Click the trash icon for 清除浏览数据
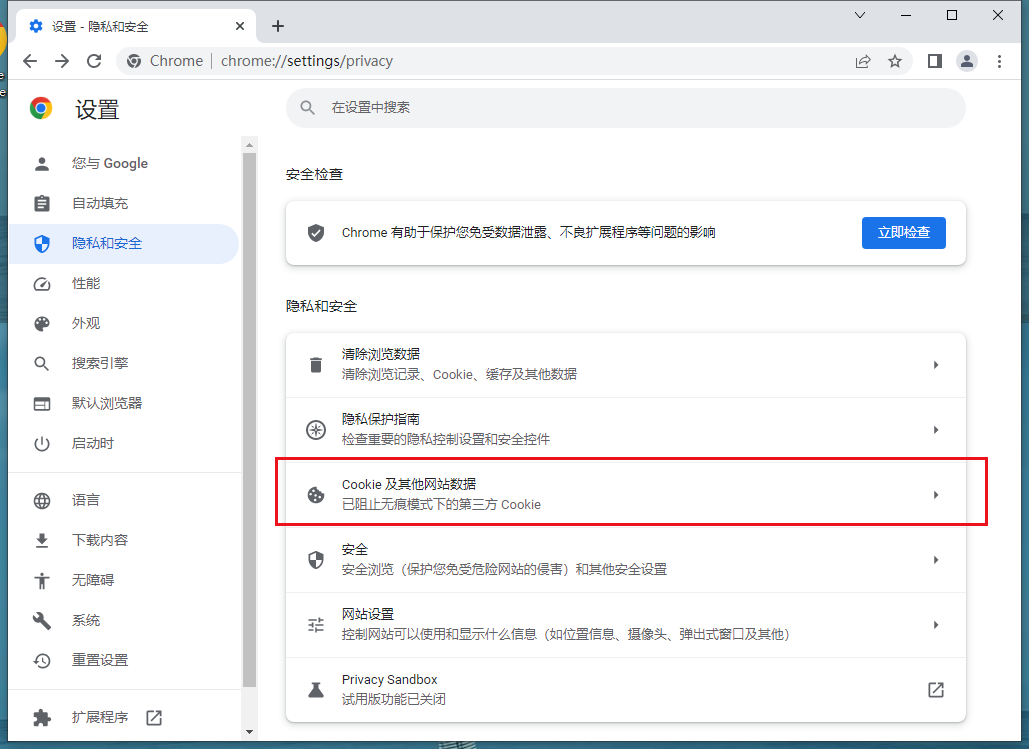 click(316, 364)
